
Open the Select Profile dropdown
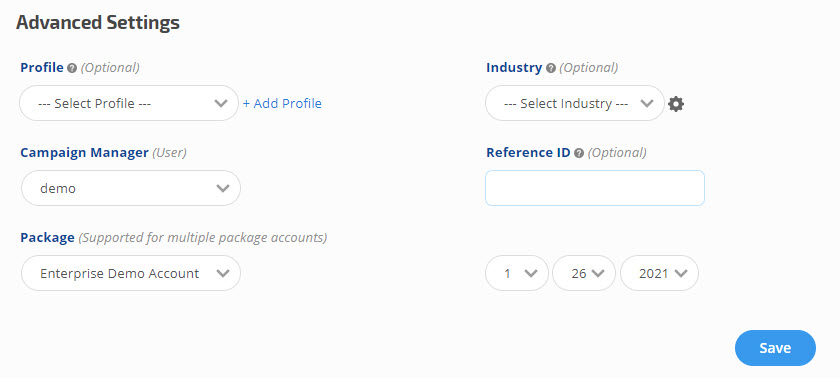[129, 103]
